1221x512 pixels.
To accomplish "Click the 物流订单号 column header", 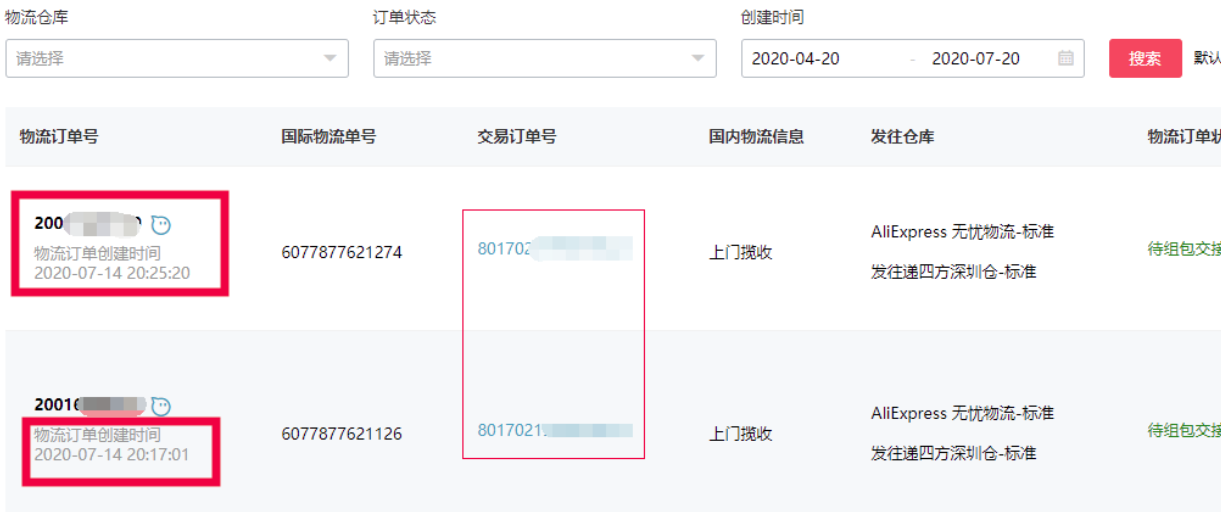I will 59,137.
